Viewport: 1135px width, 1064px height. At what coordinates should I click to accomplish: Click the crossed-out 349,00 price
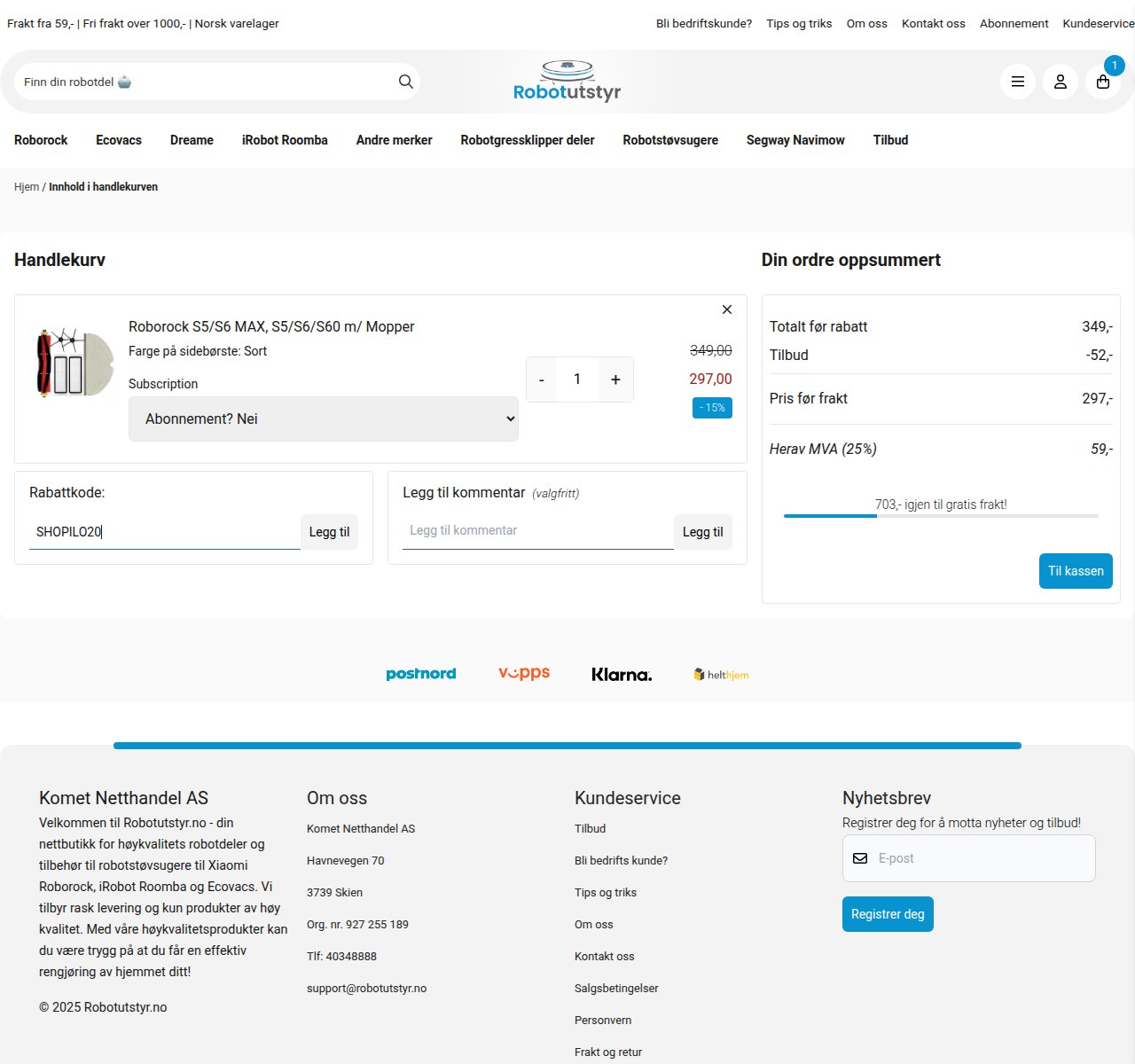(711, 350)
